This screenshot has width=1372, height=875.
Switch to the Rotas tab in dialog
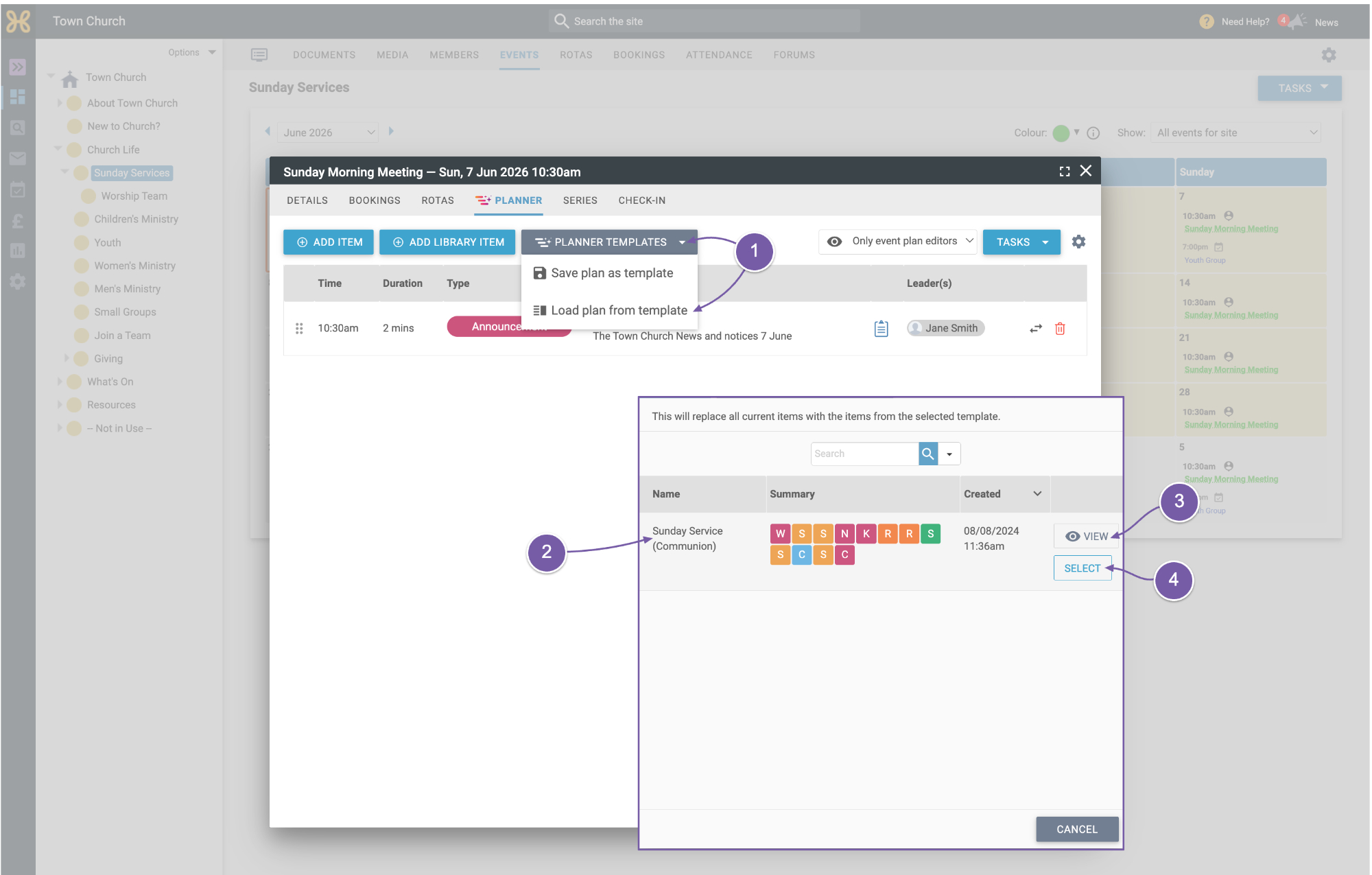click(438, 200)
